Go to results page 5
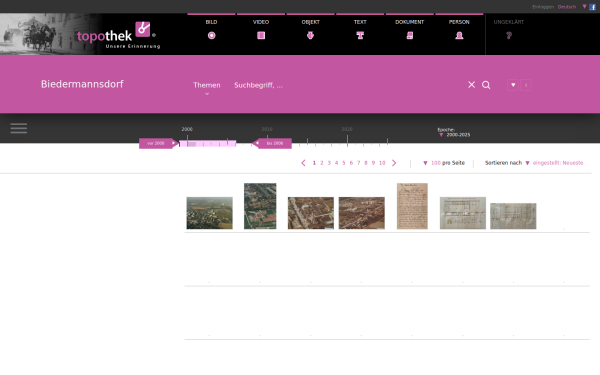 344,163
